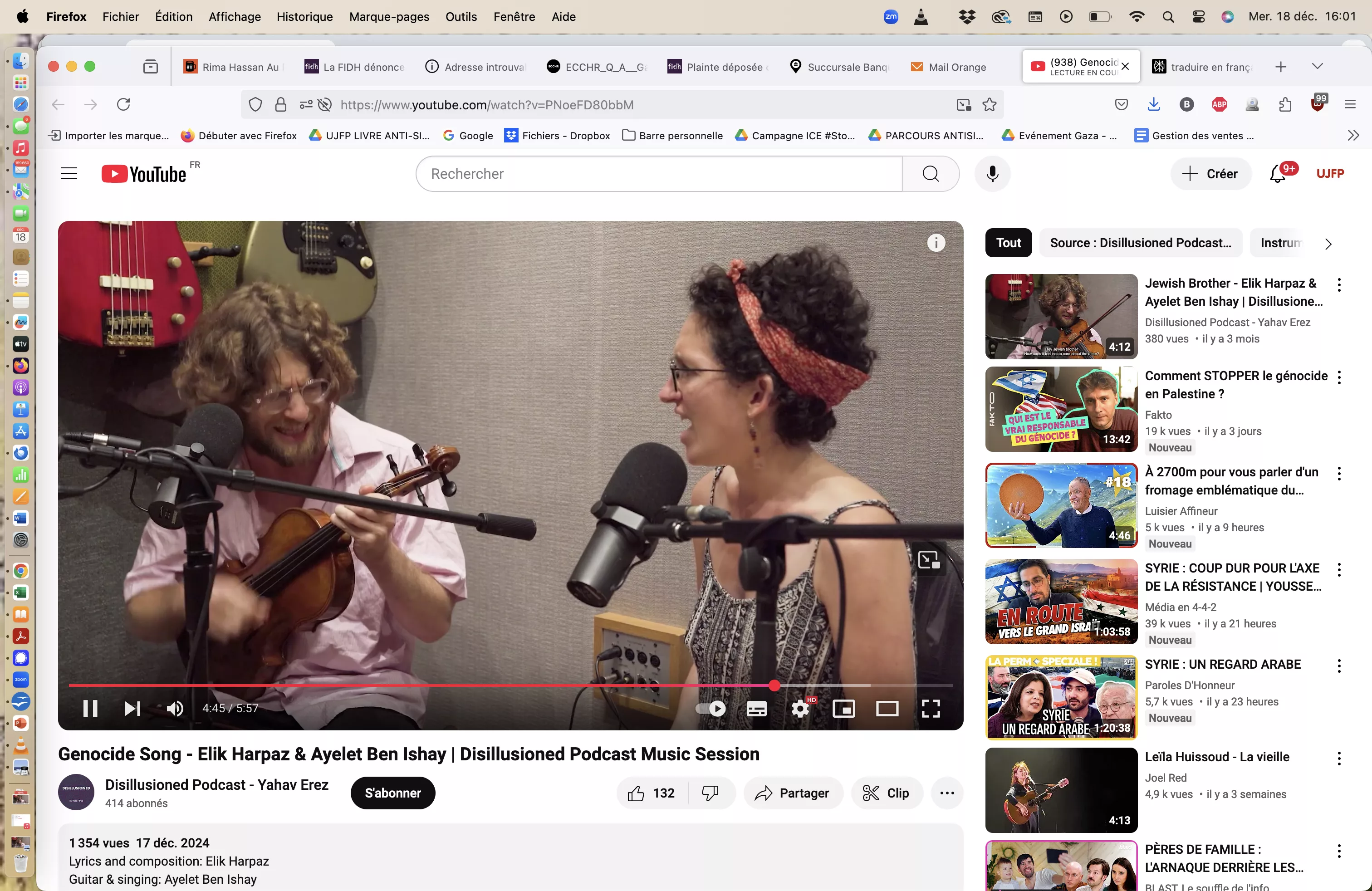
Task: Toggle subtitles in the video player
Action: click(756, 708)
